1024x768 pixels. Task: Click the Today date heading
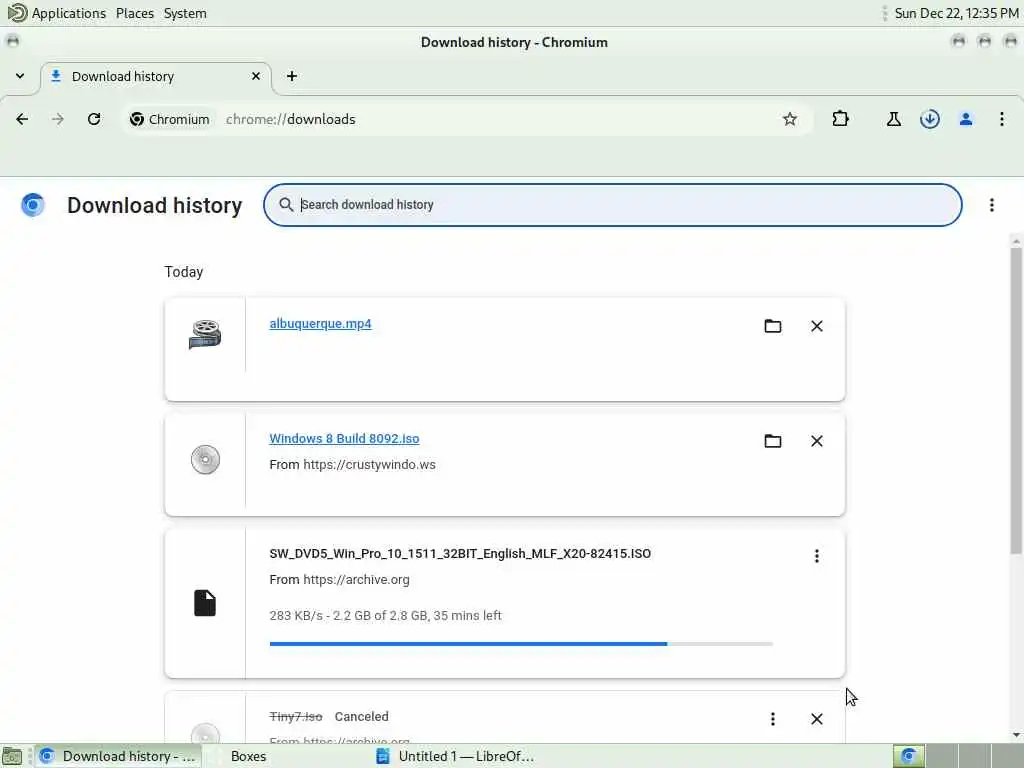point(184,272)
